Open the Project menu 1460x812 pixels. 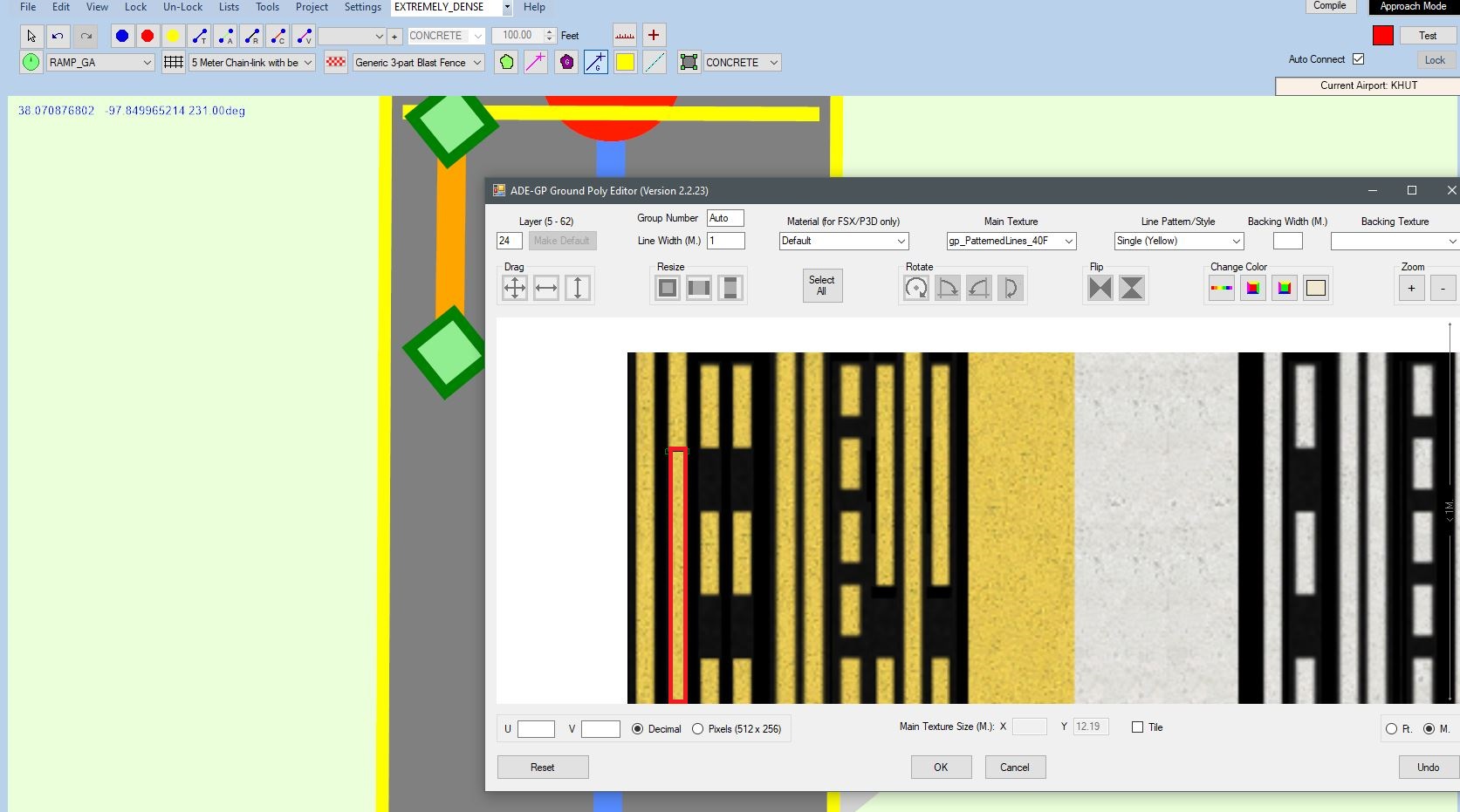[311, 7]
